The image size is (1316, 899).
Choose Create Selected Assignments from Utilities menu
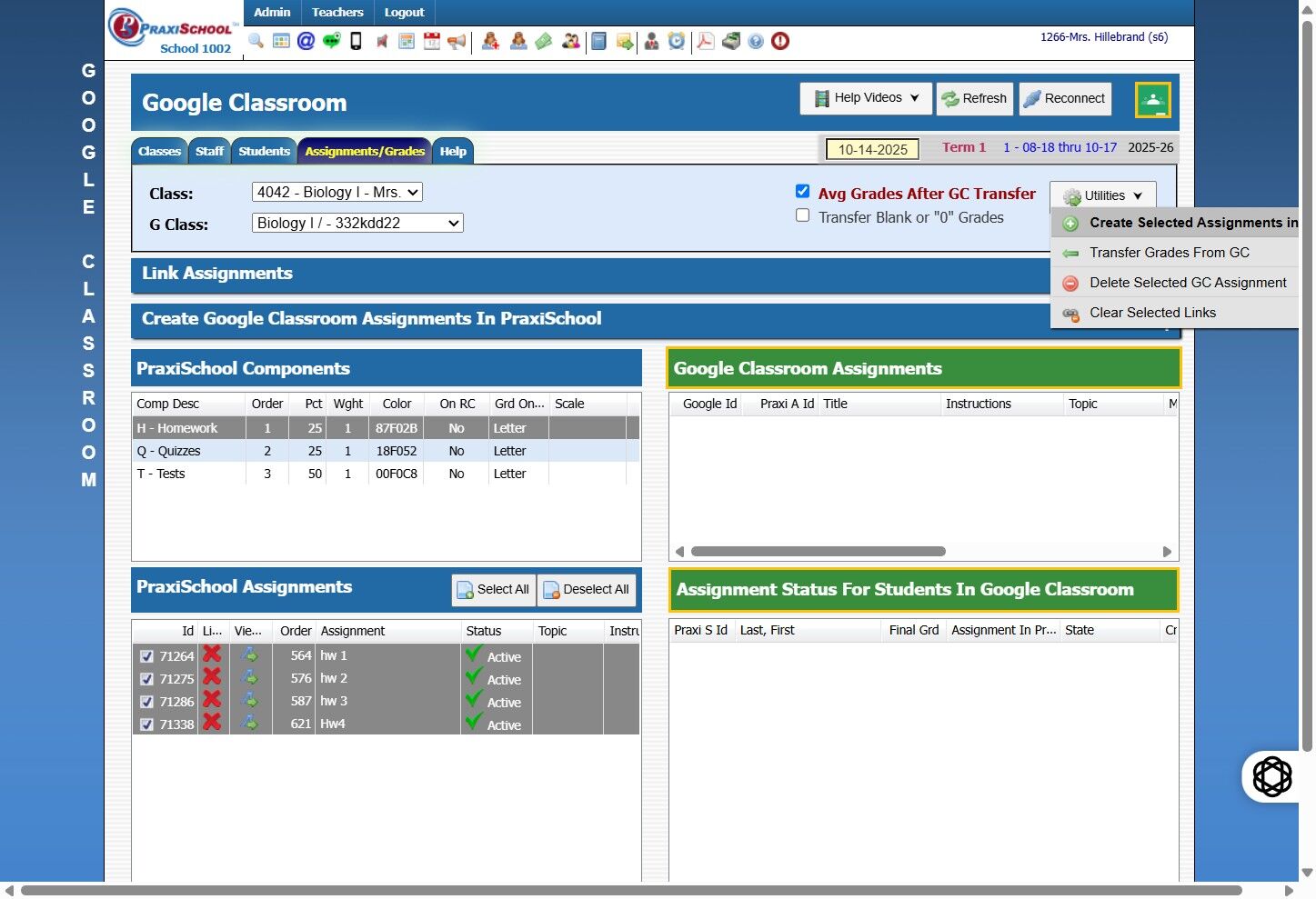tap(1175, 223)
